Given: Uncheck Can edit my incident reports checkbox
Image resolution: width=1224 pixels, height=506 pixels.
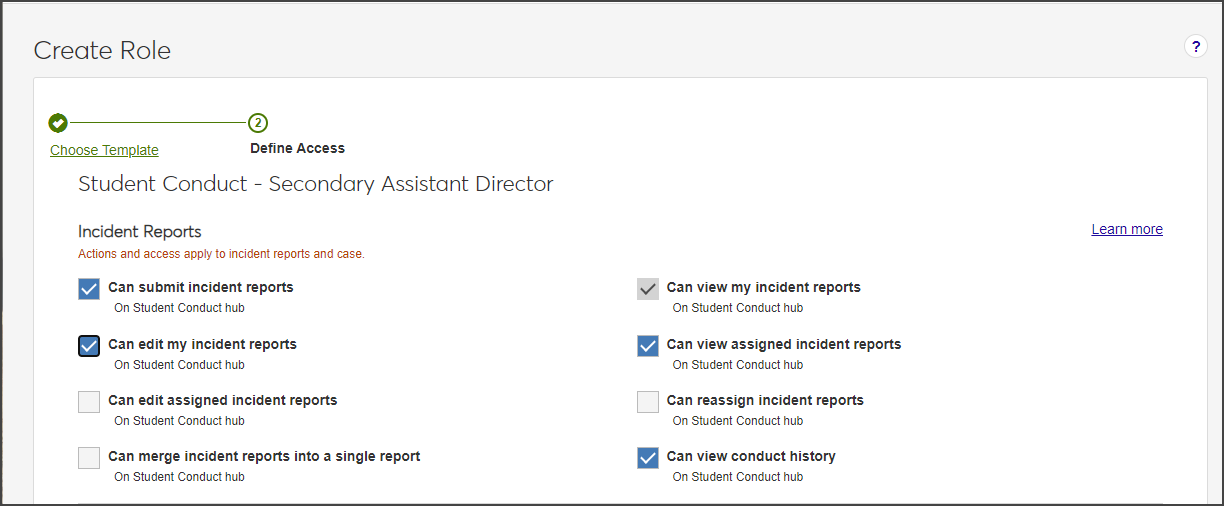Looking at the screenshot, I should [x=89, y=346].
